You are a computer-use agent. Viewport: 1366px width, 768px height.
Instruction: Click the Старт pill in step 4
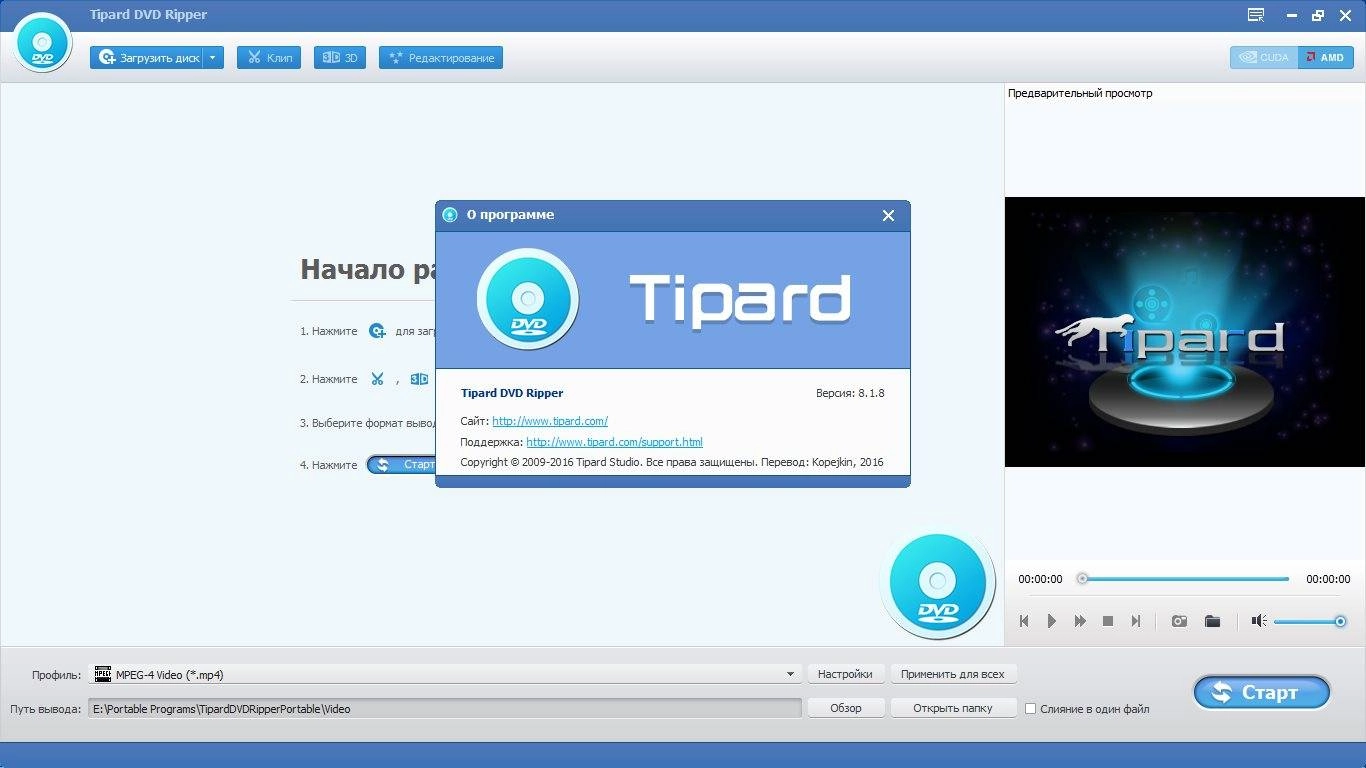point(401,465)
